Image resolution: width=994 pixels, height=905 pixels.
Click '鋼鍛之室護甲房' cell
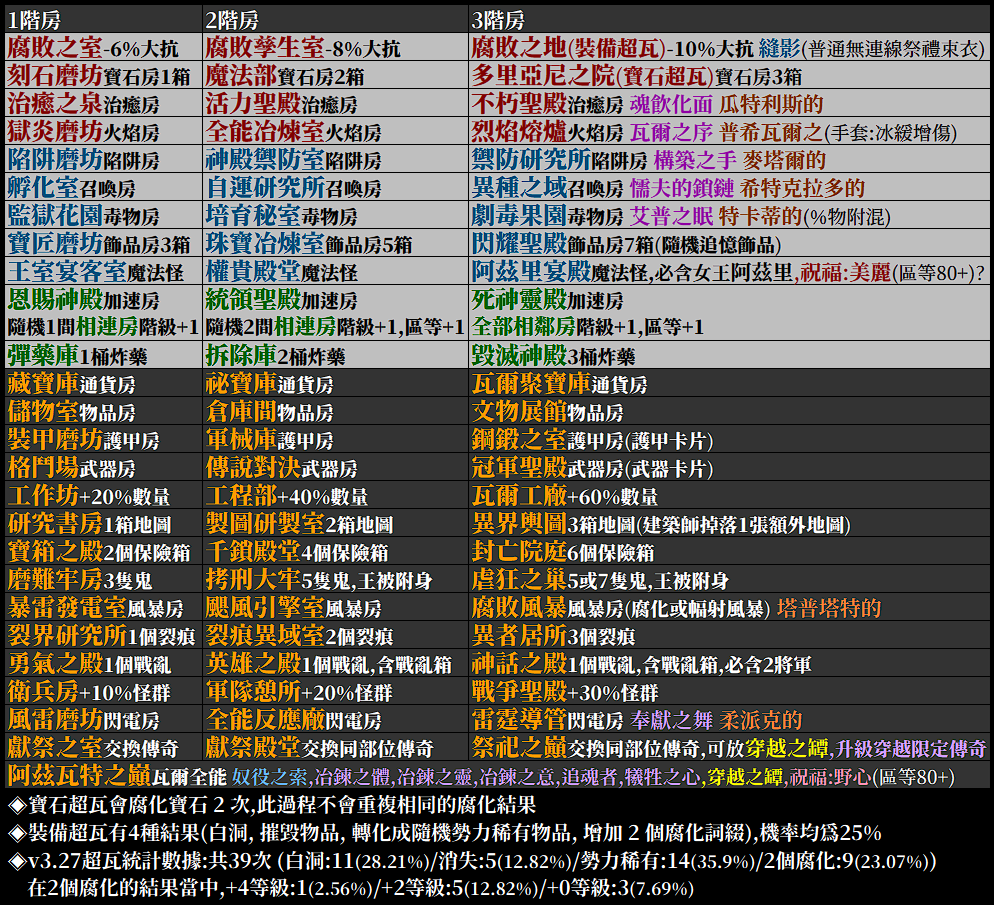[729, 439]
